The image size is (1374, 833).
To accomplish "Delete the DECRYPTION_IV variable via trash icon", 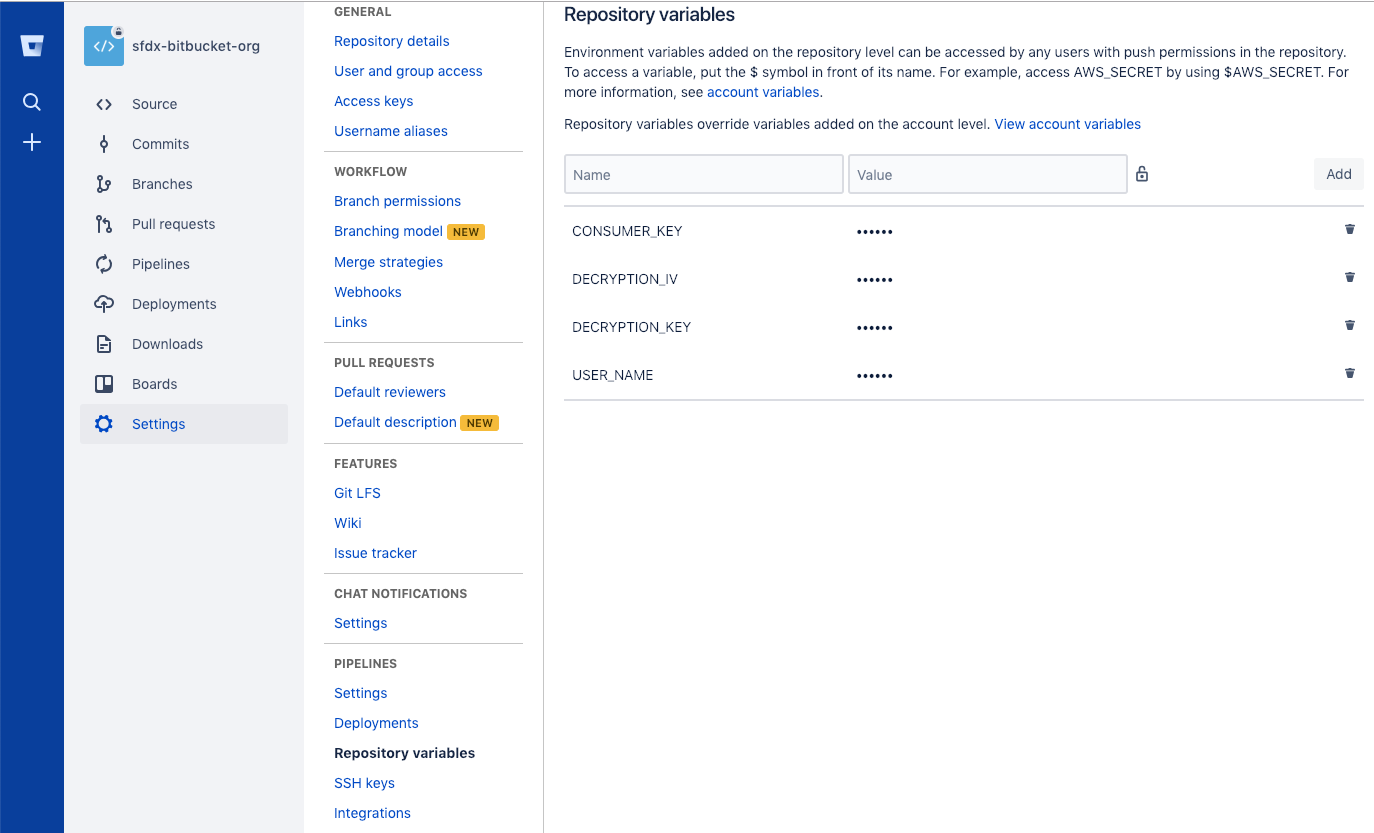I will click(1349, 277).
